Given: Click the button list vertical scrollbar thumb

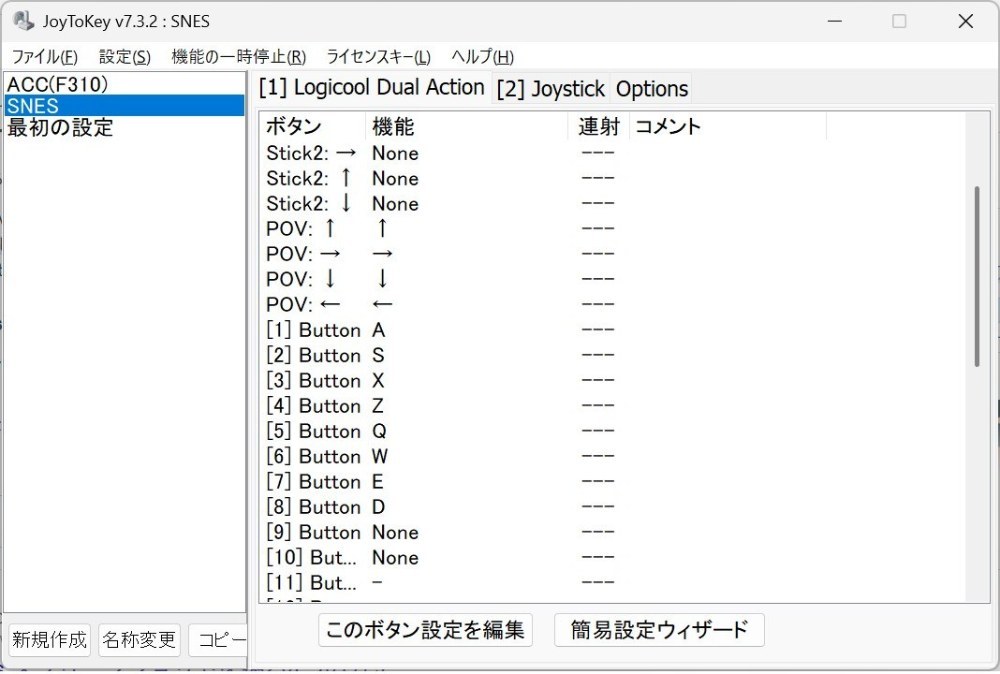Looking at the screenshot, I should pyautogui.click(x=976, y=276).
